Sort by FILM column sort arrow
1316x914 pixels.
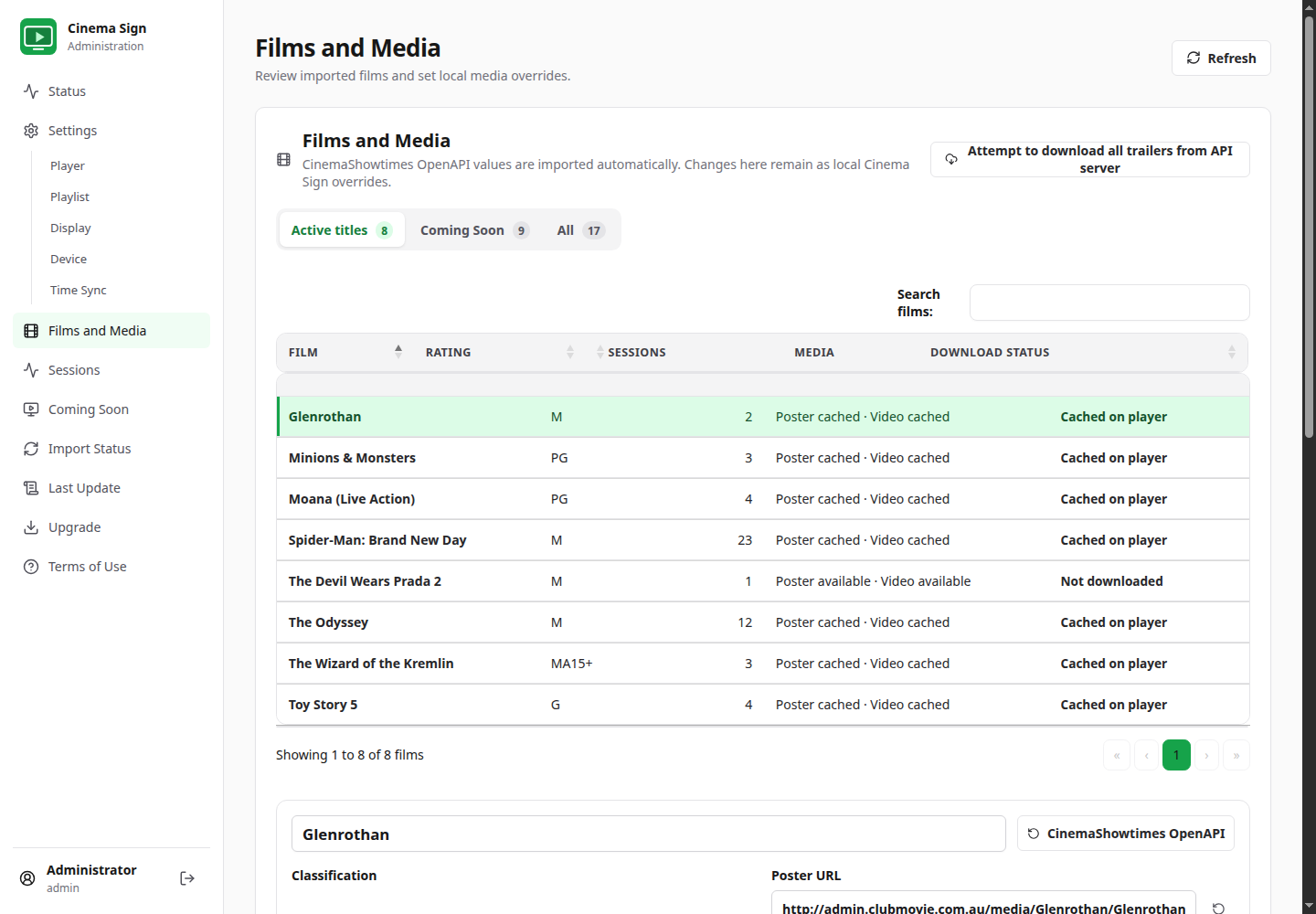[398, 352]
